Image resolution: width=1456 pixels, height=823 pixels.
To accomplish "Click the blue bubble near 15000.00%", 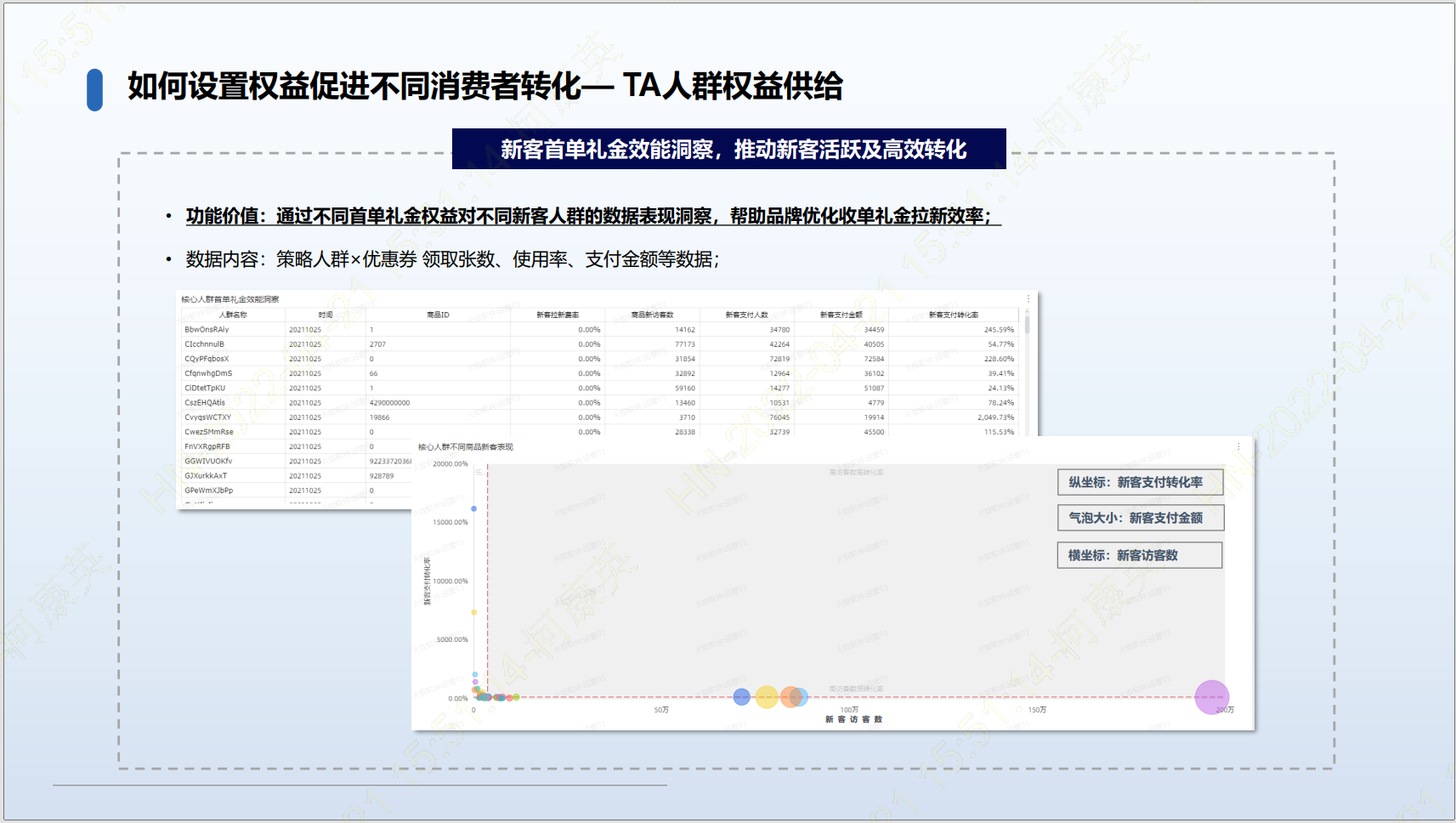I will point(473,508).
